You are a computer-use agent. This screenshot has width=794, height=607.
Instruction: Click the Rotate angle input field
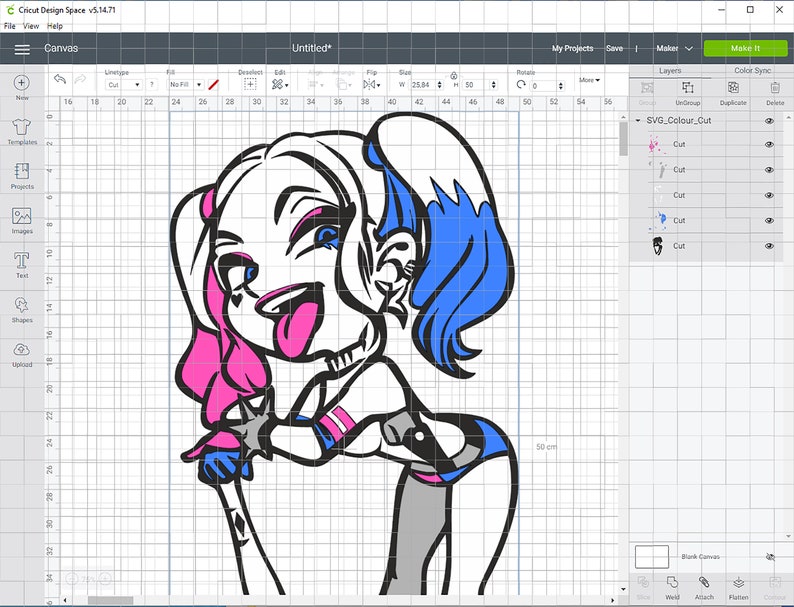pyautogui.click(x=543, y=86)
